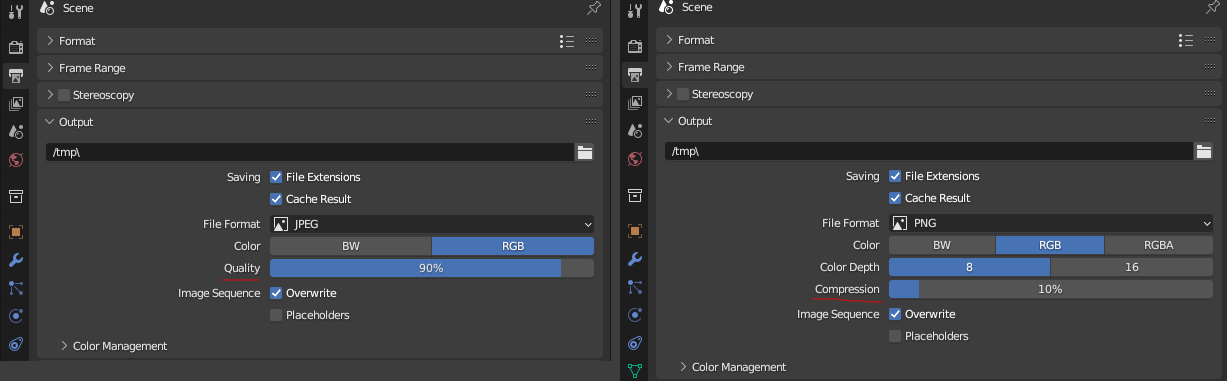Select BW color mode in JPEG panel
Viewport: 1227px width, 381px height.
(x=351, y=246)
